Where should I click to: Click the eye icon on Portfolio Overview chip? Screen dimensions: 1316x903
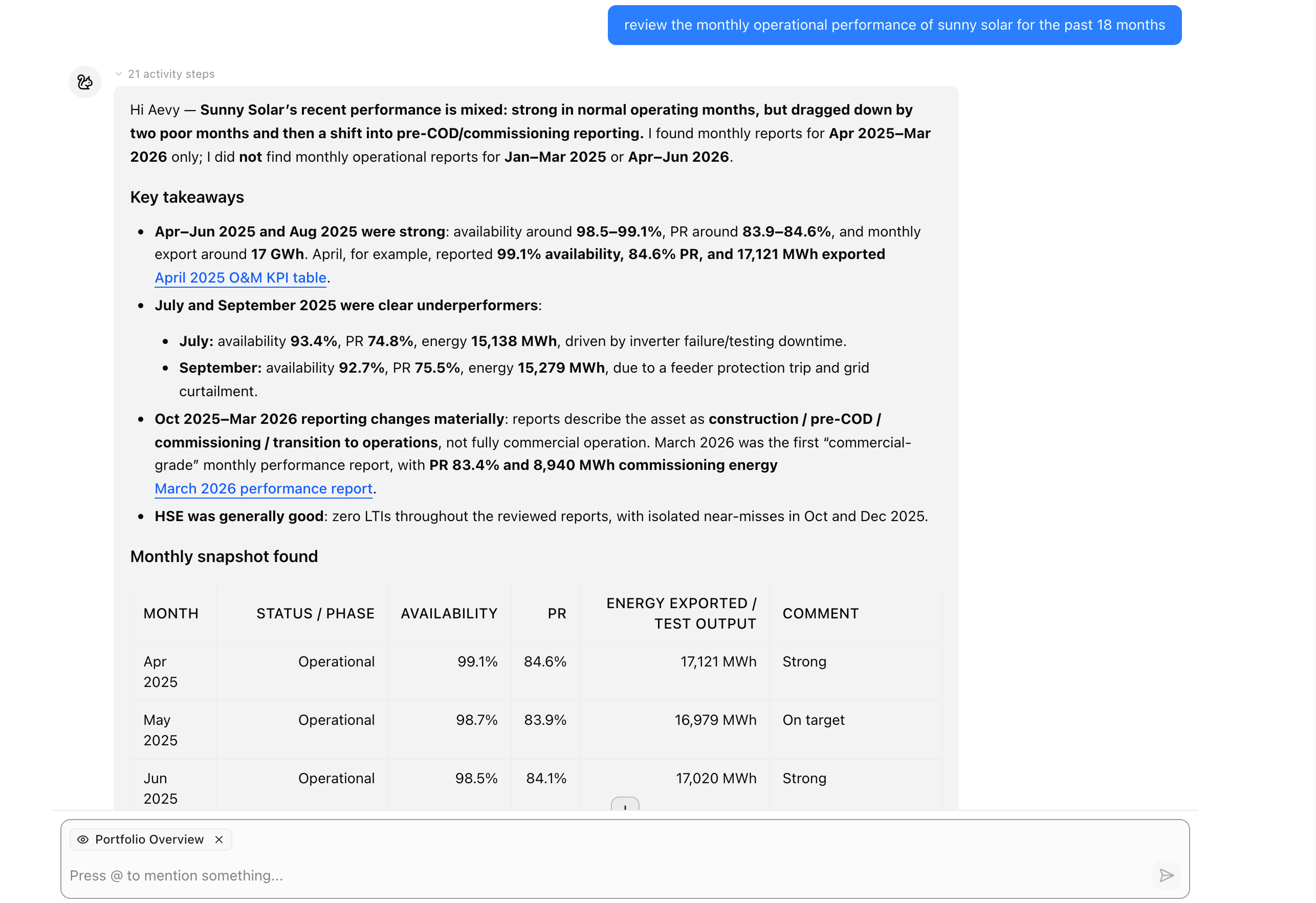pyautogui.click(x=83, y=840)
